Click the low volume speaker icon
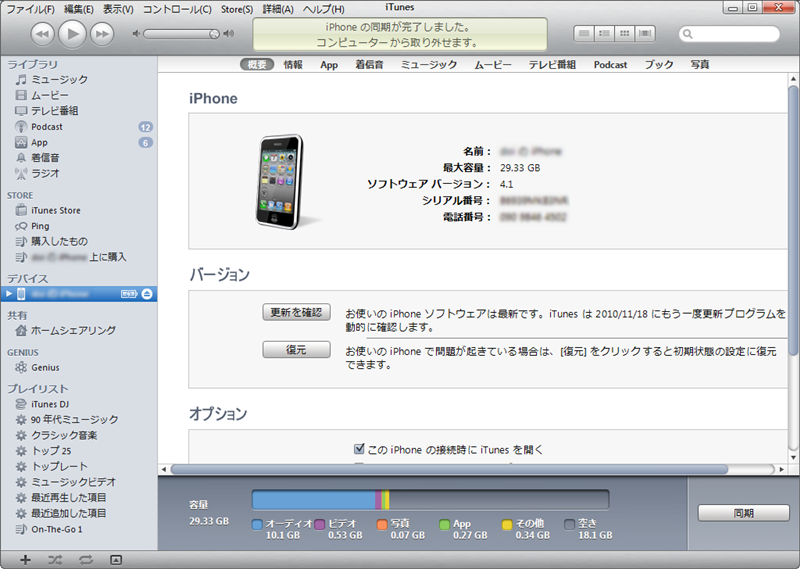This screenshot has width=800, height=569. [x=136, y=34]
